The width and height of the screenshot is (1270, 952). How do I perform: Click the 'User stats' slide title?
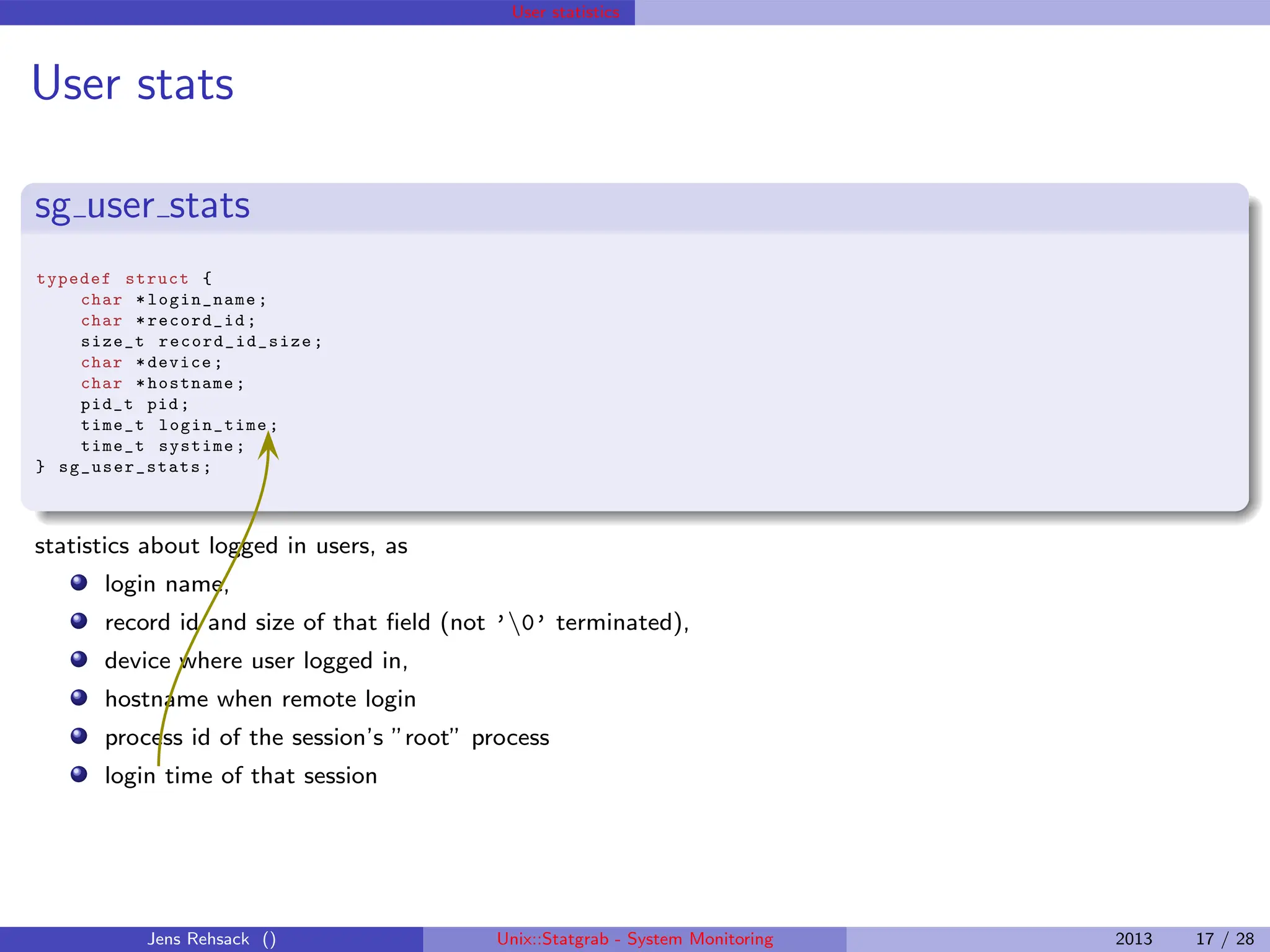(133, 83)
